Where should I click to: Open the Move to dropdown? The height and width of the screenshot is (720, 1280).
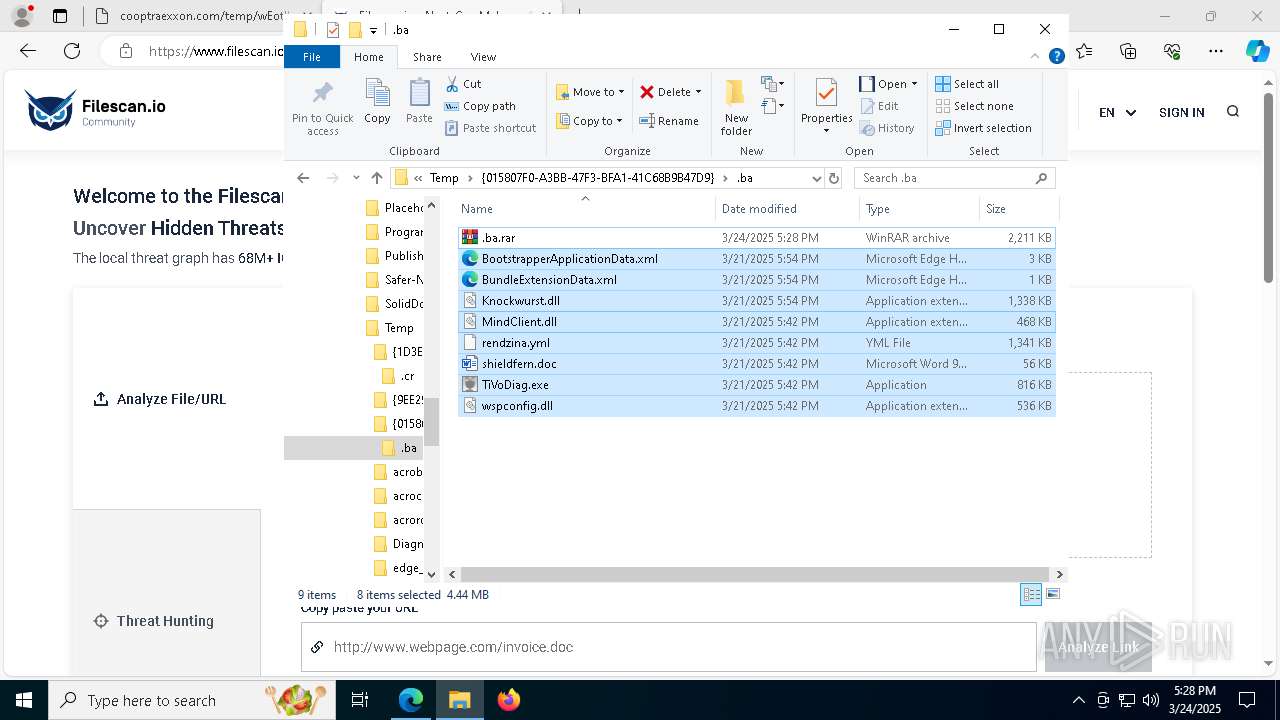click(590, 92)
